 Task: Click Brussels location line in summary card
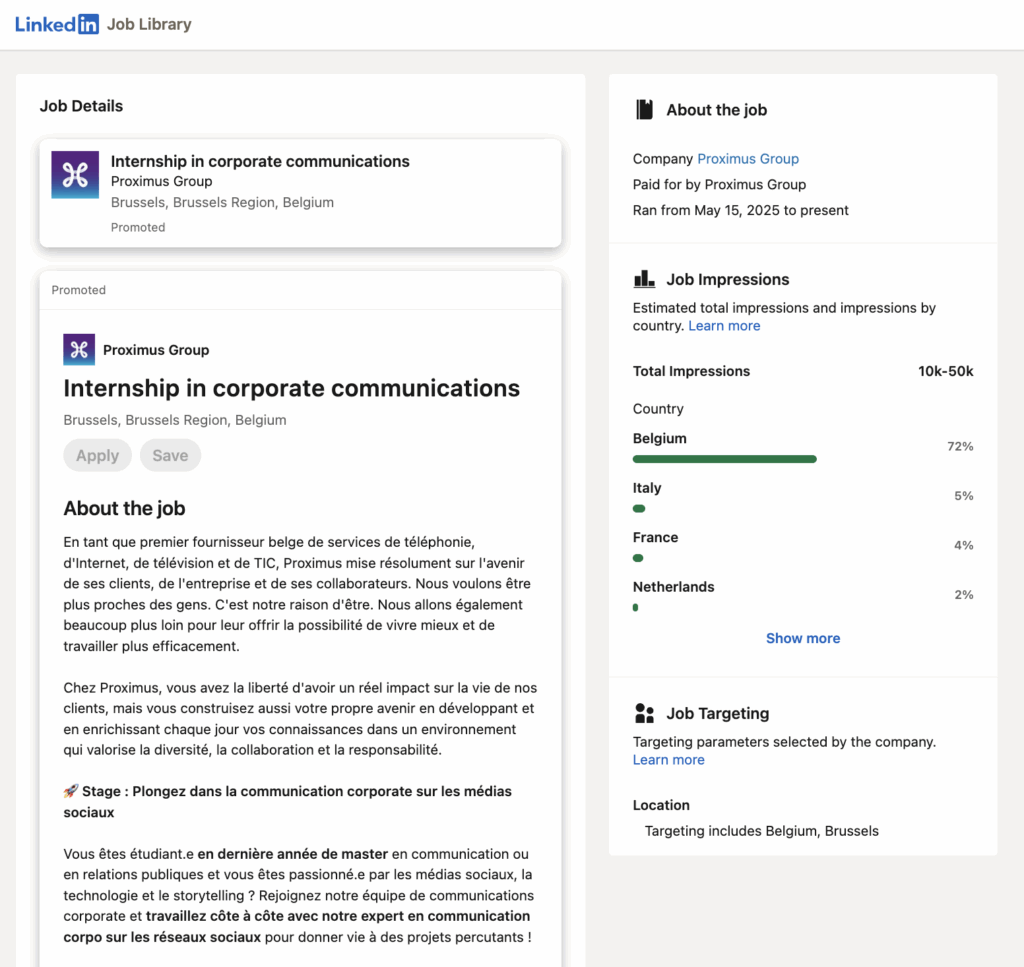pos(222,202)
